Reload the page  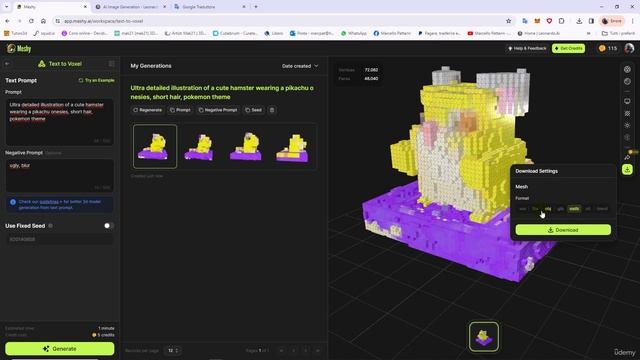point(31,21)
